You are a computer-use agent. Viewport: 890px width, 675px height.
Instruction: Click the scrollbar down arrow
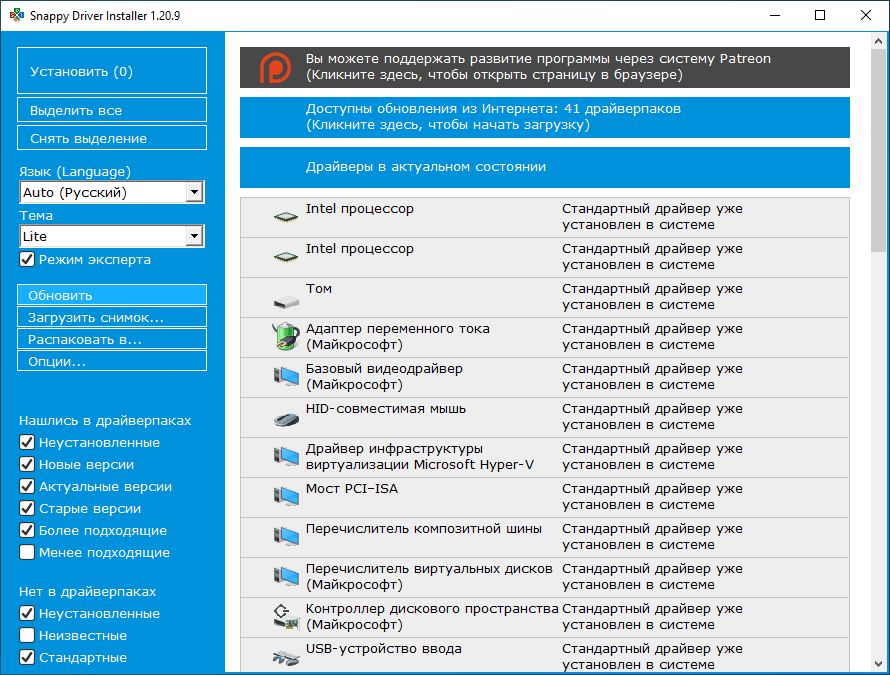click(878, 664)
